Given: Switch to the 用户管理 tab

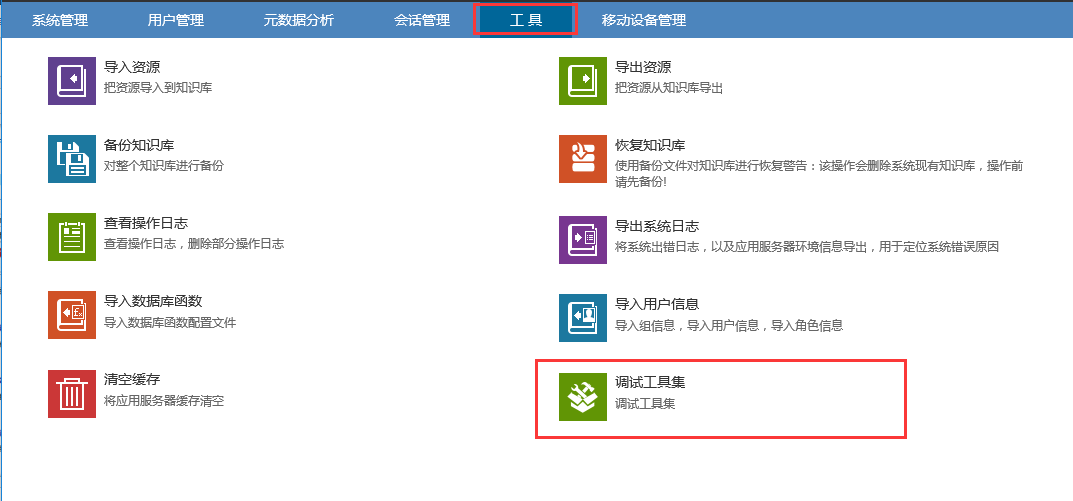Looking at the screenshot, I should point(176,20).
